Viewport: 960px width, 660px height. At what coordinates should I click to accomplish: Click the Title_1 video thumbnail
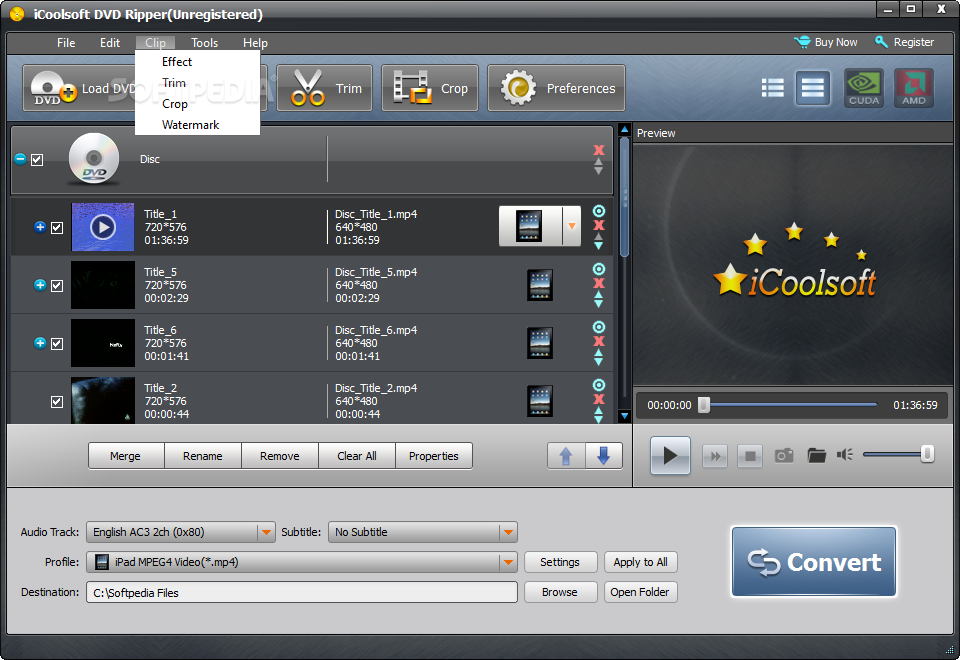pyautogui.click(x=103, y=227)
